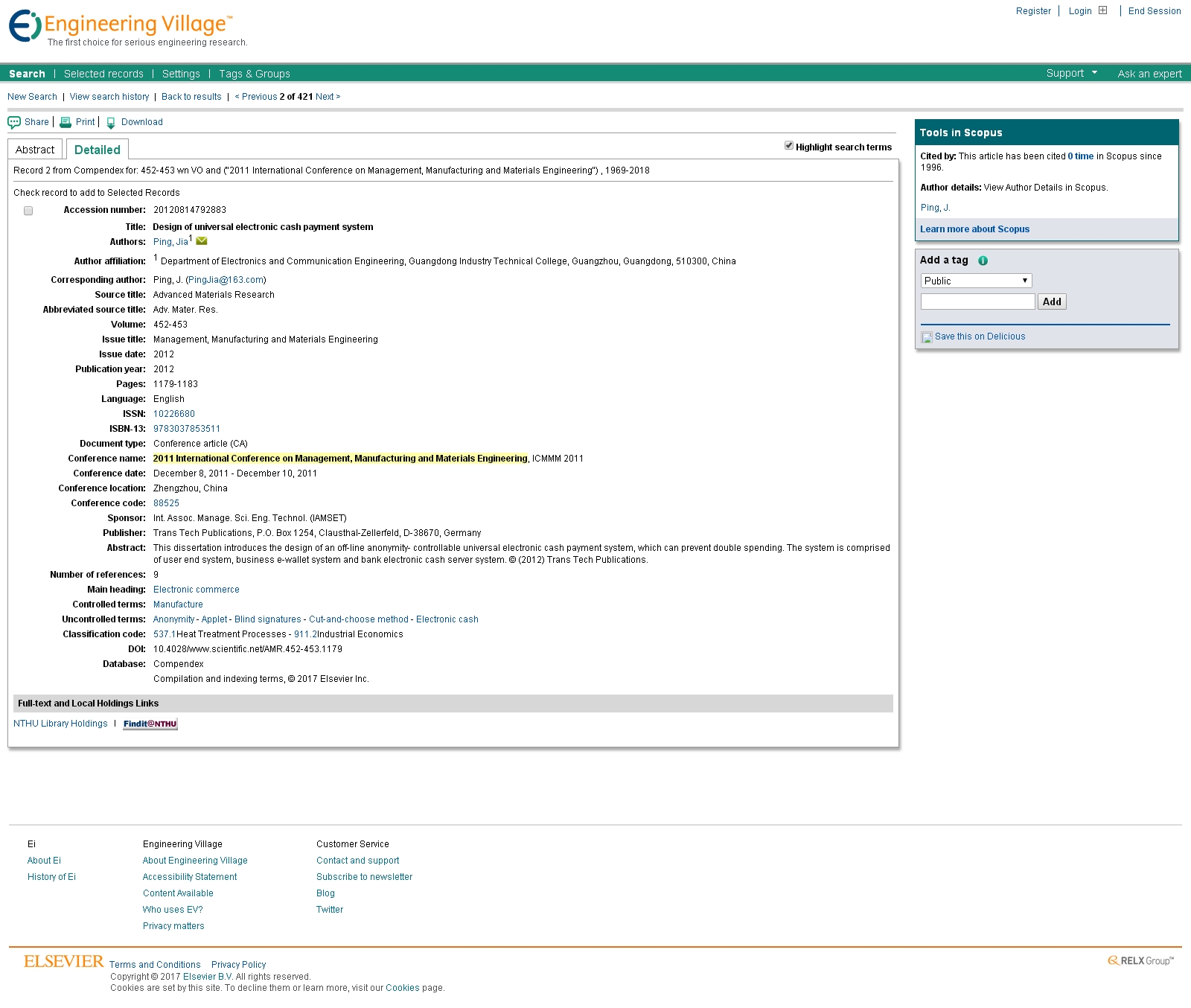Open Twitter footer link
Image resolution: width=1191 pixels, height=1008 pixels.
click(330, 910)
